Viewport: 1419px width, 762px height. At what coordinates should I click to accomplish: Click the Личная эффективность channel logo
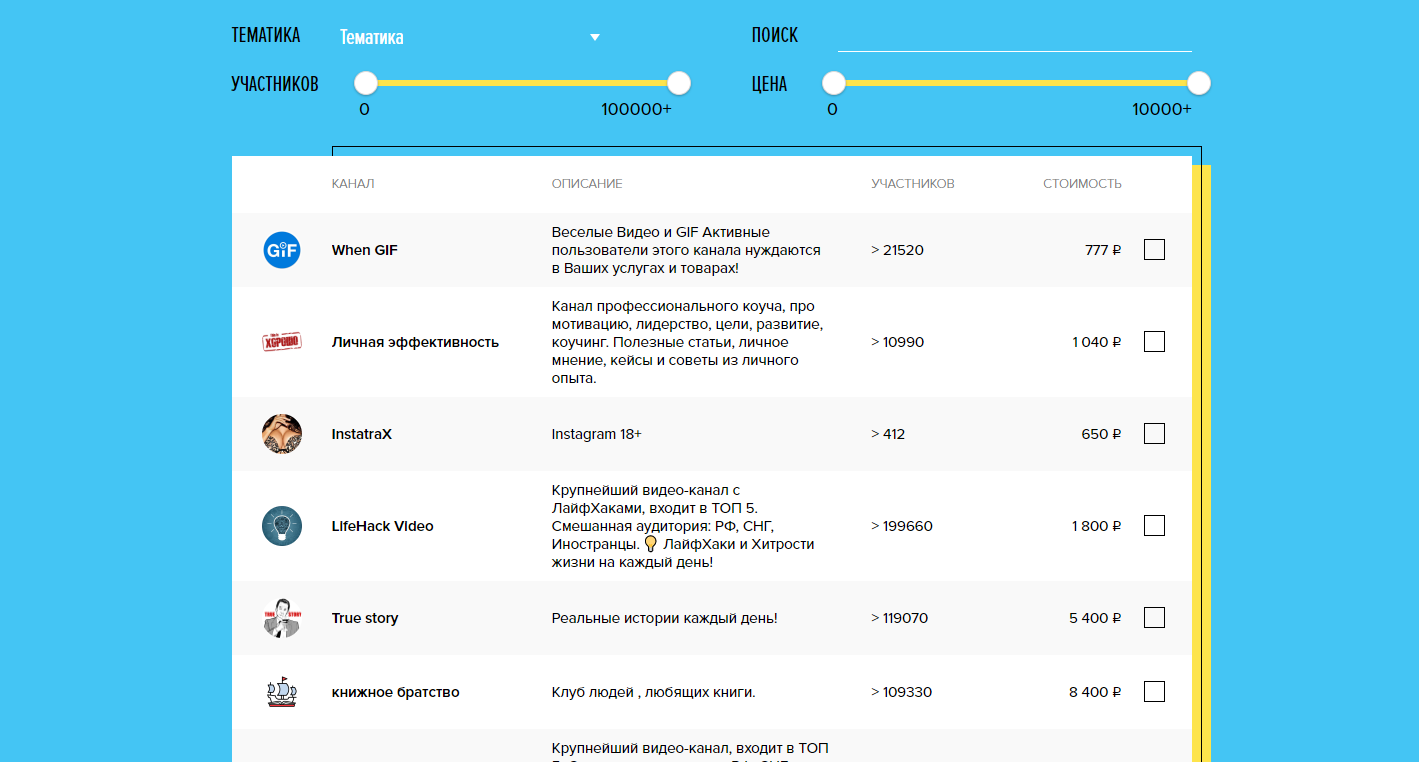(282, 342)
